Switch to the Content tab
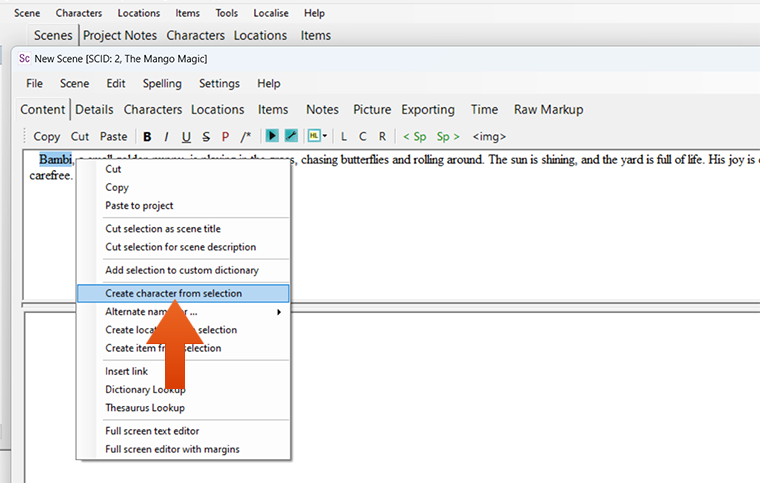This screenshot has height=483, width=760. click(43, 110)
